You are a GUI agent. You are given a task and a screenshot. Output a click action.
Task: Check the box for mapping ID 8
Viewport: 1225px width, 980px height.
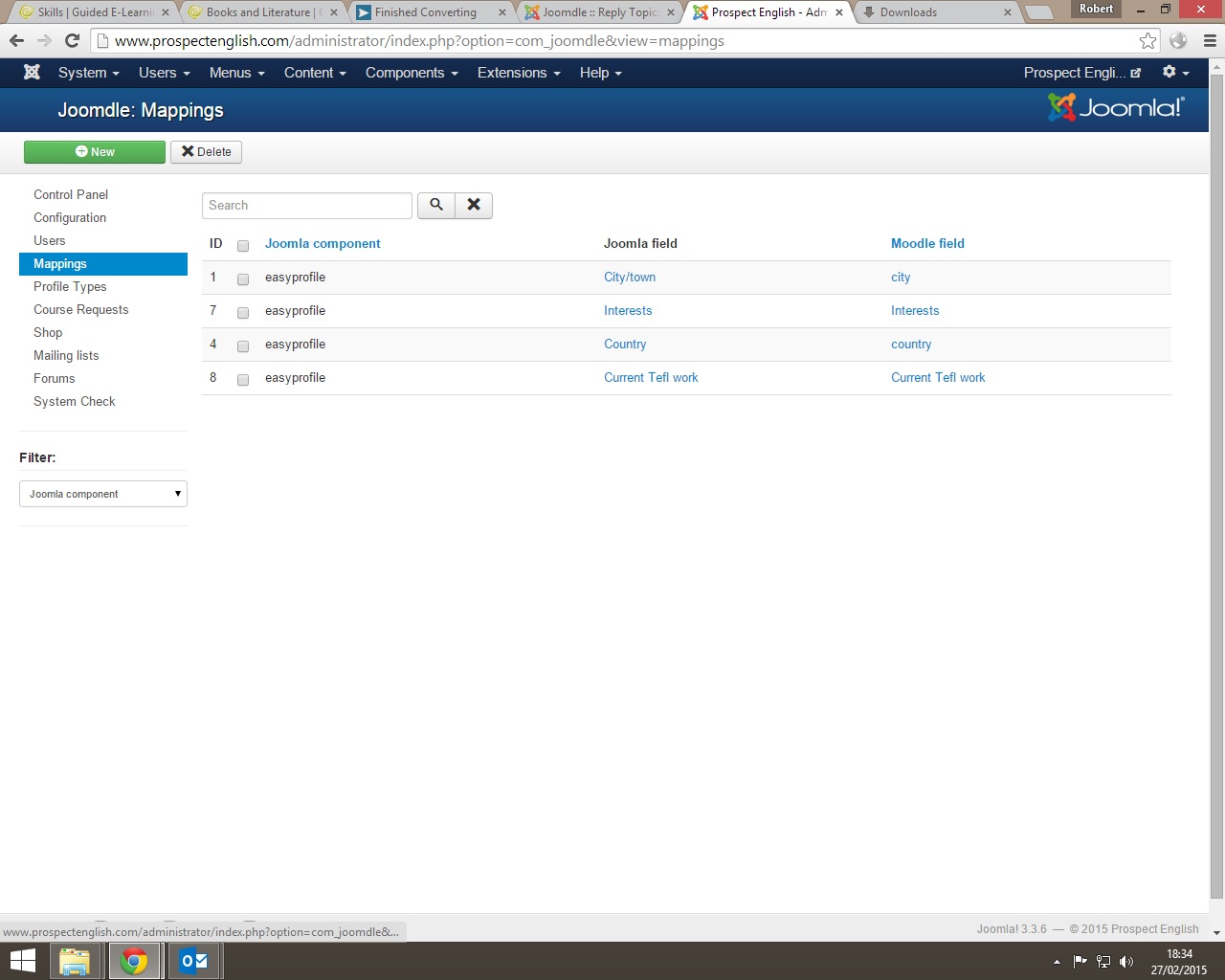243,380
